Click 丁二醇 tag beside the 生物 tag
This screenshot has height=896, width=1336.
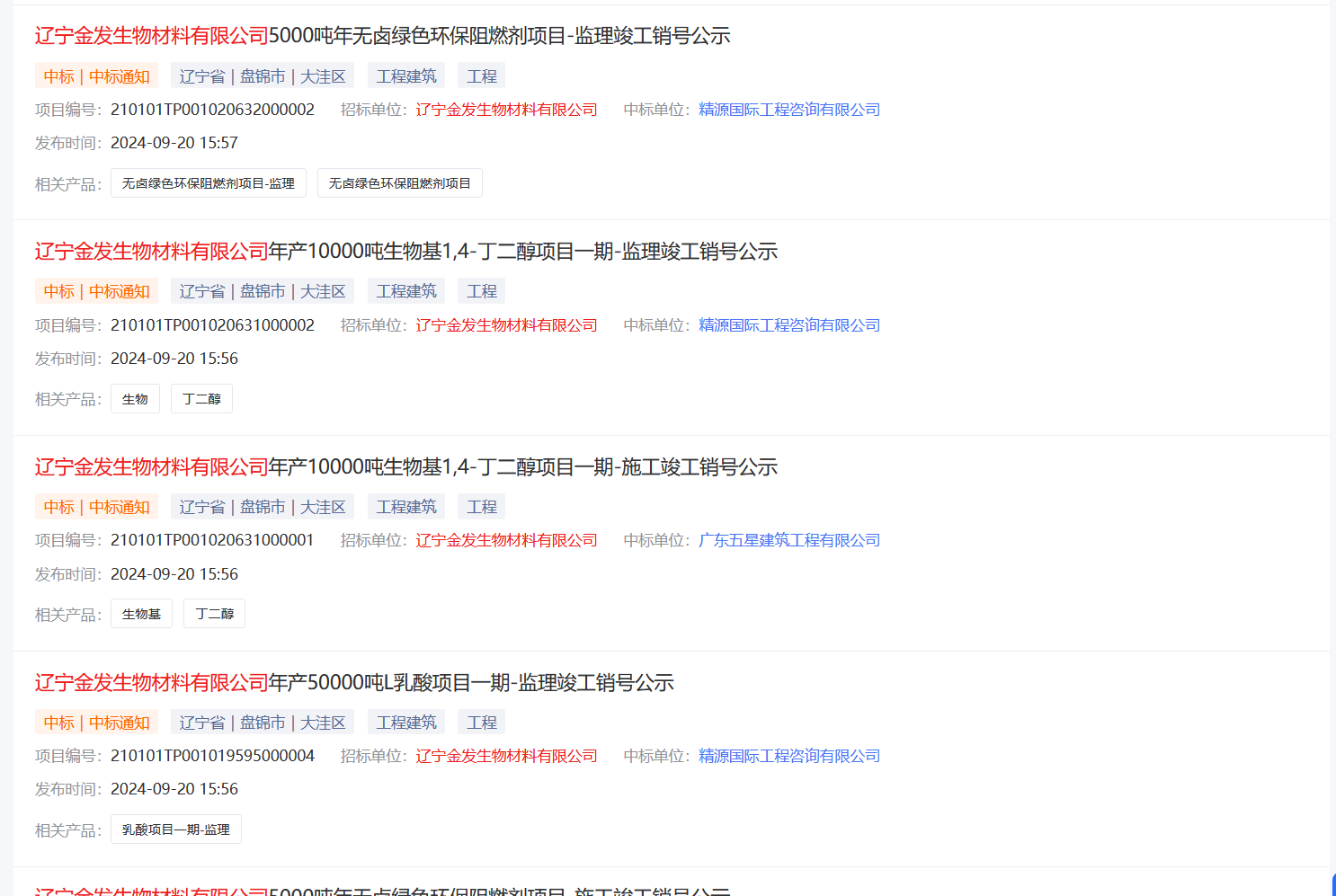click(x=201, y=399)
